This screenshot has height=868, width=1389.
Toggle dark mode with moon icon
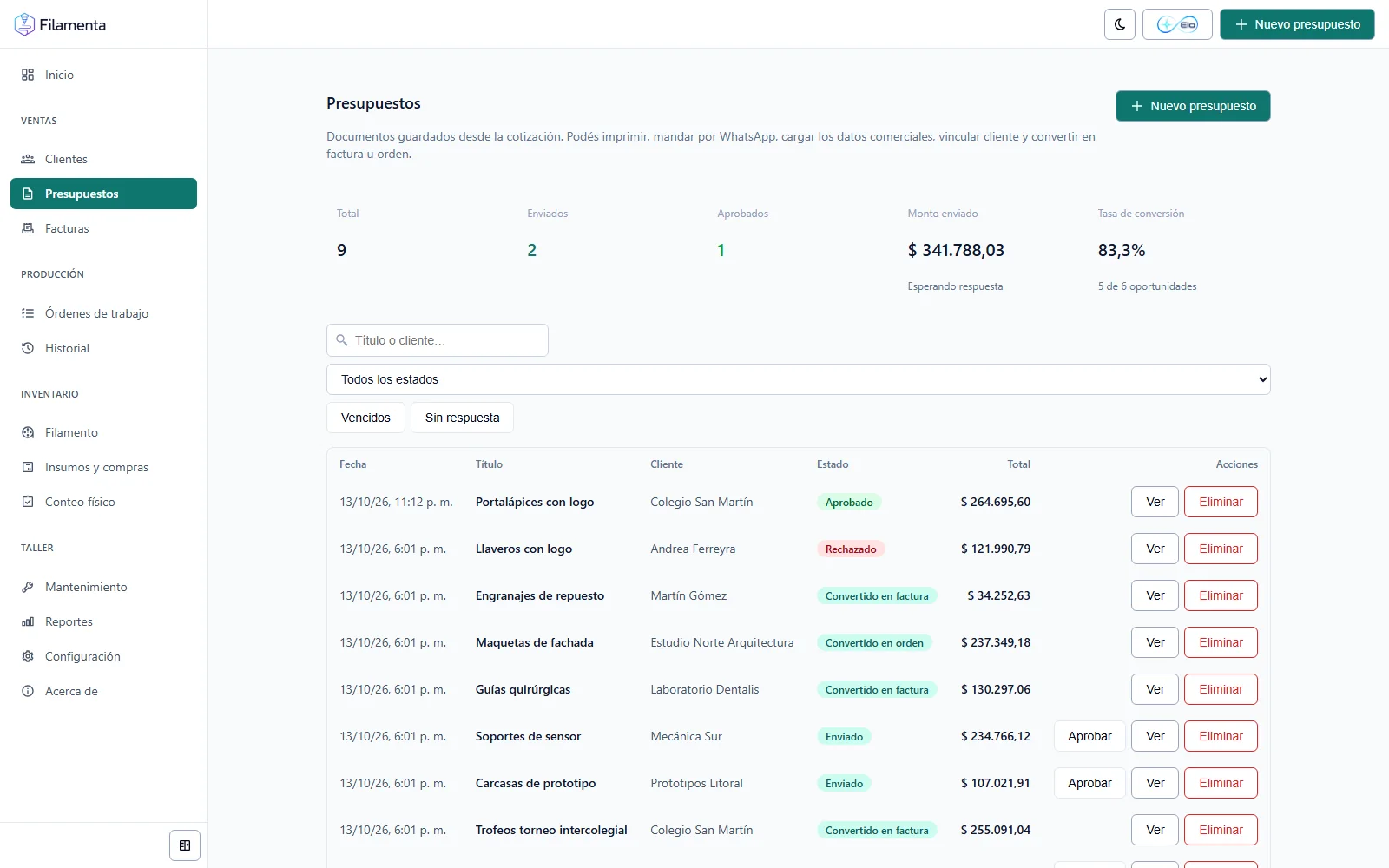click(x=1120, y=24)
